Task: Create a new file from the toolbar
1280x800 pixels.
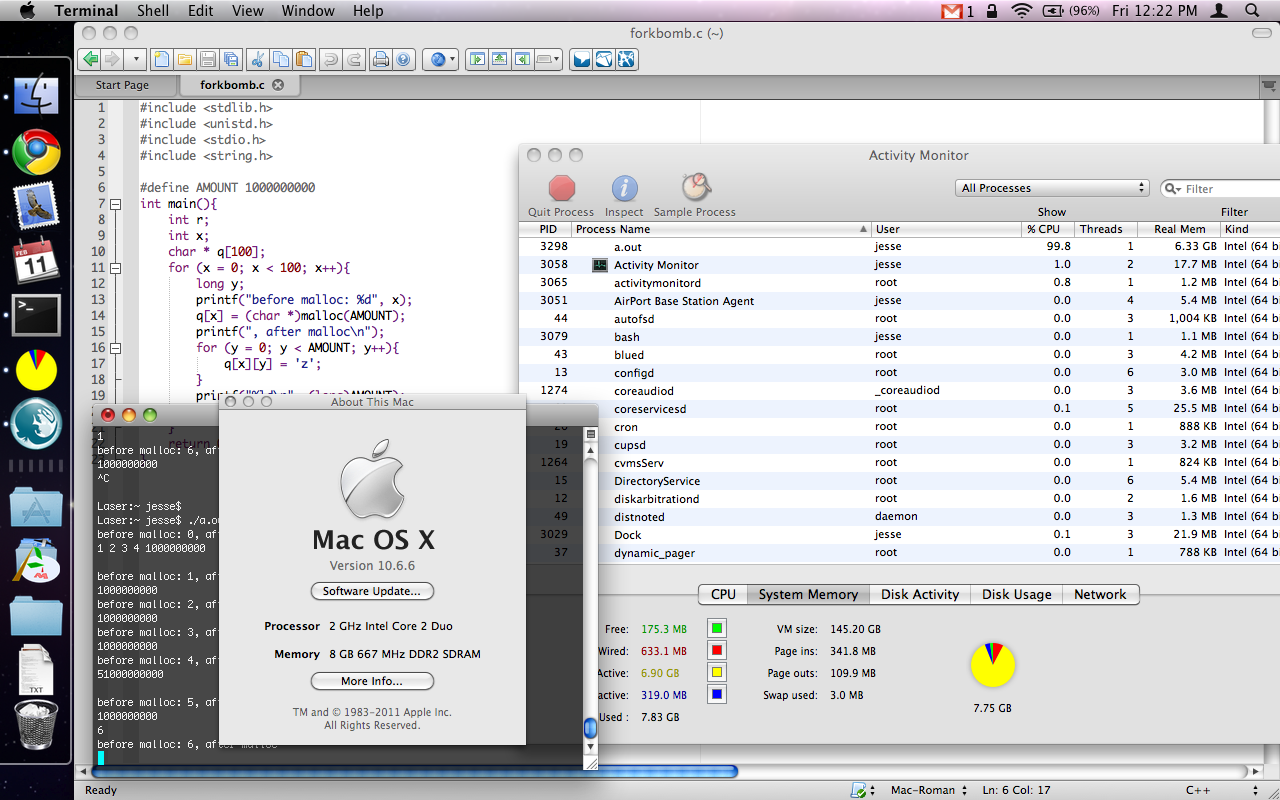Action: [x=161, y=59]
